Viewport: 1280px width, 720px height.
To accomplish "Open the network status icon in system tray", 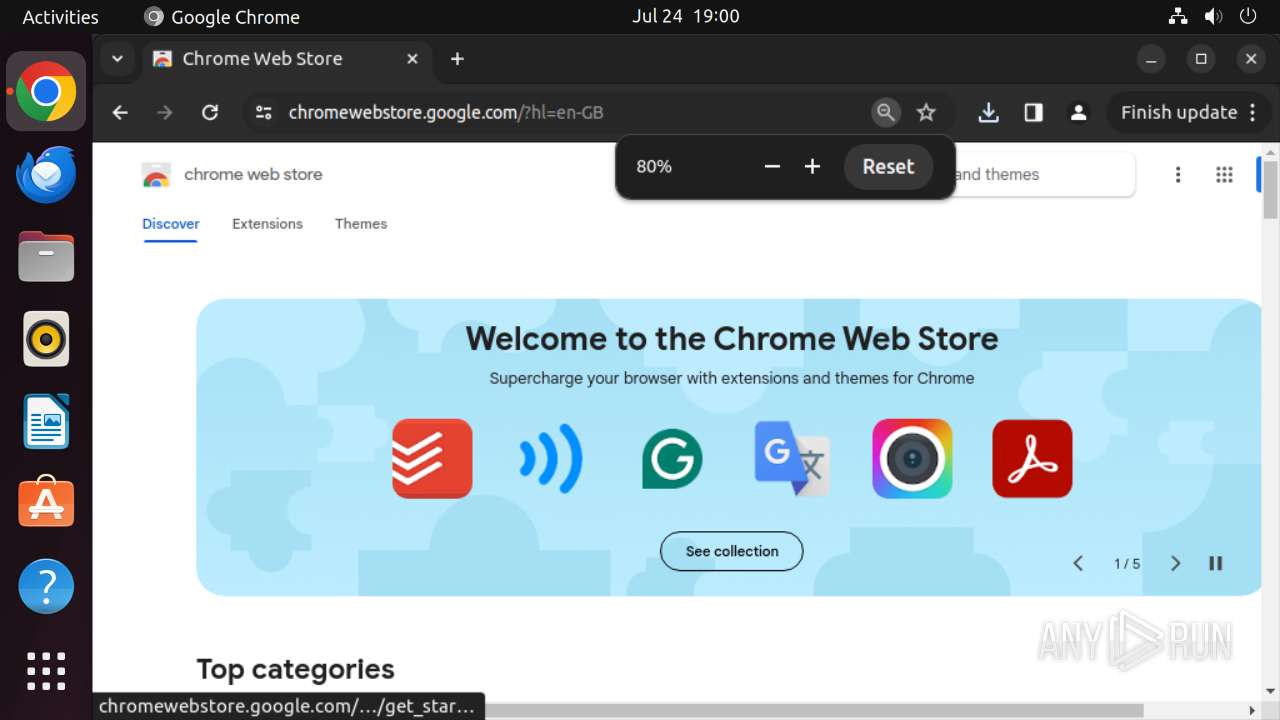I will [1178, 17].
